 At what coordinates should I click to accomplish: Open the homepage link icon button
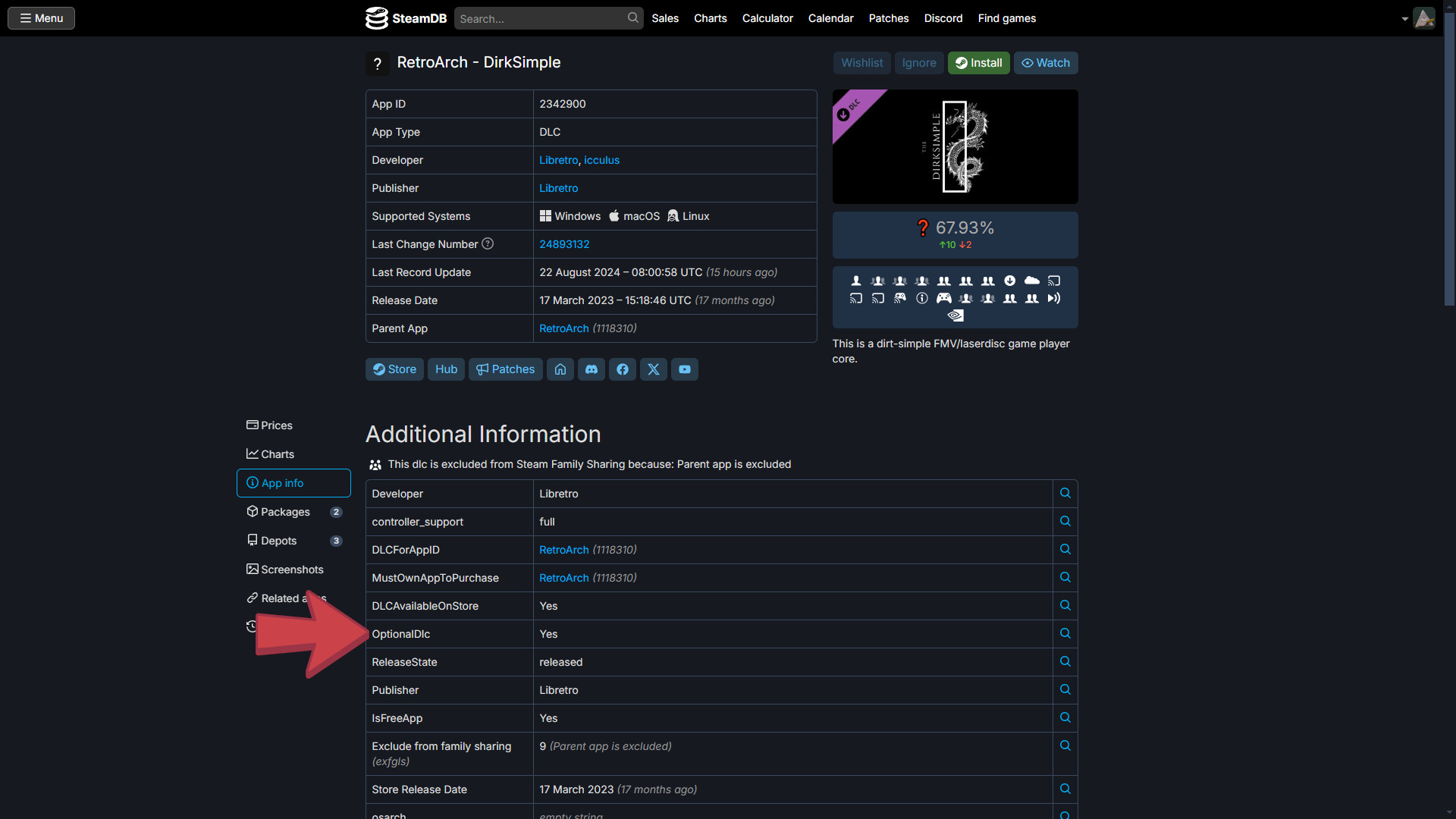(560, 369)
